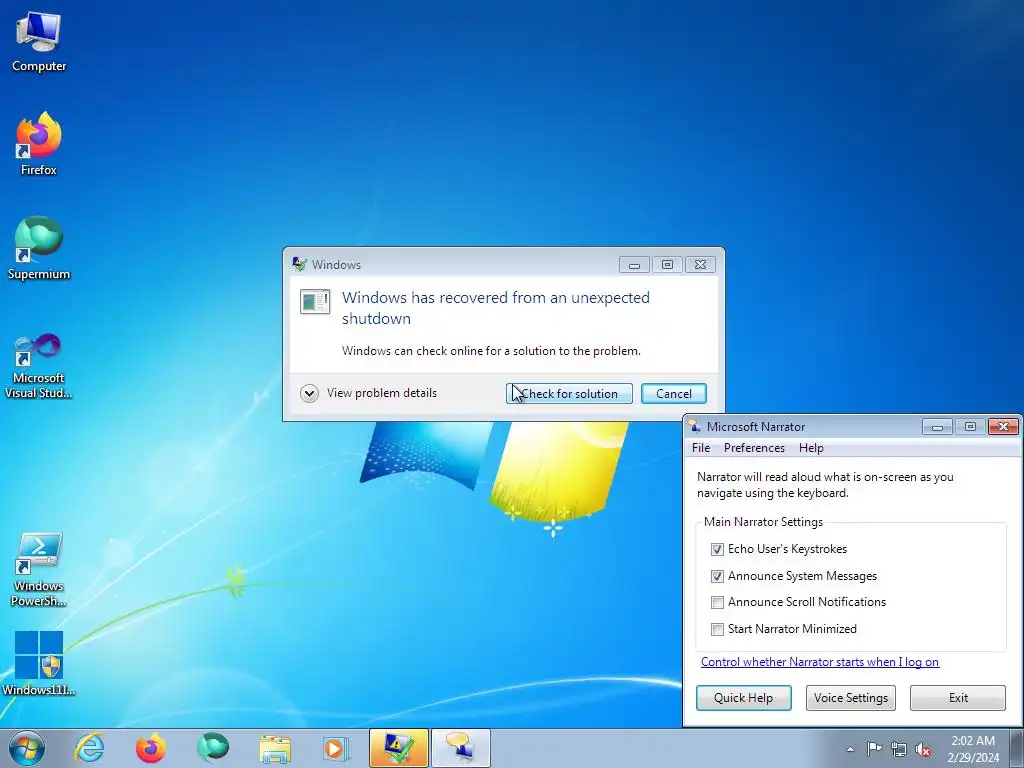Click the recovered shutdown report icon in dialog
The image size is (1024, 768).
(x=315, y=302)
